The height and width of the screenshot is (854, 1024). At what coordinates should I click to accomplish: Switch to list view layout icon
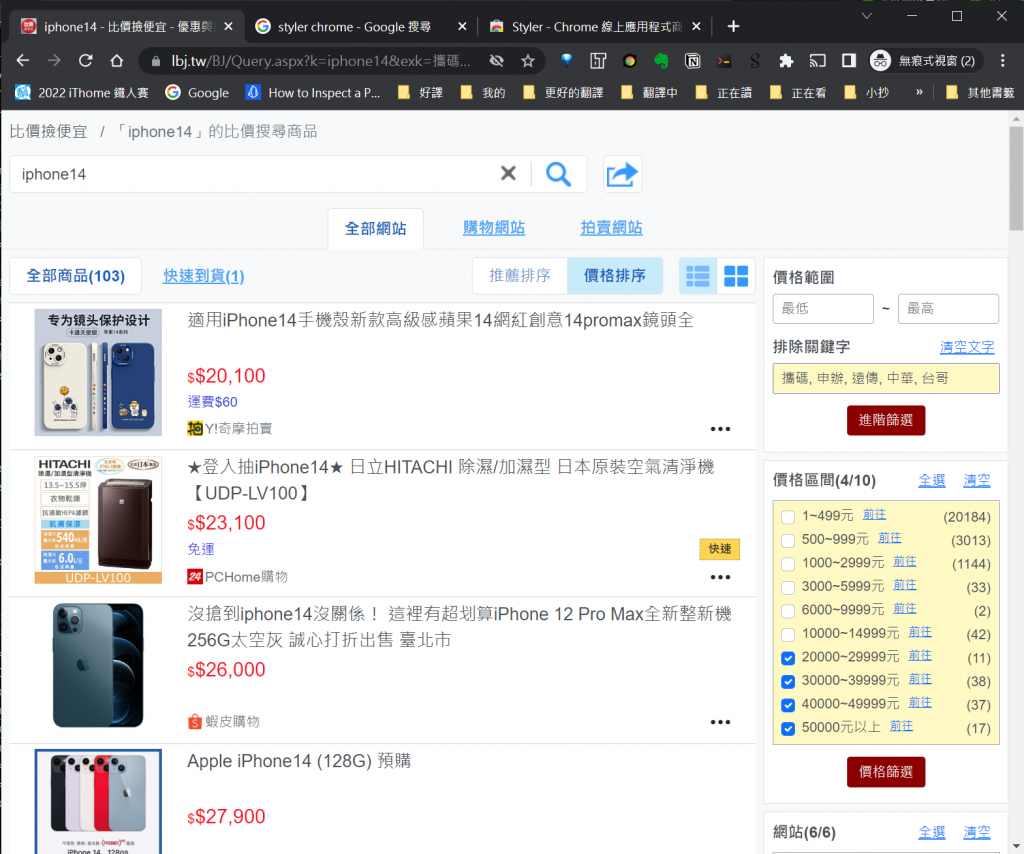tap(697, 276)
